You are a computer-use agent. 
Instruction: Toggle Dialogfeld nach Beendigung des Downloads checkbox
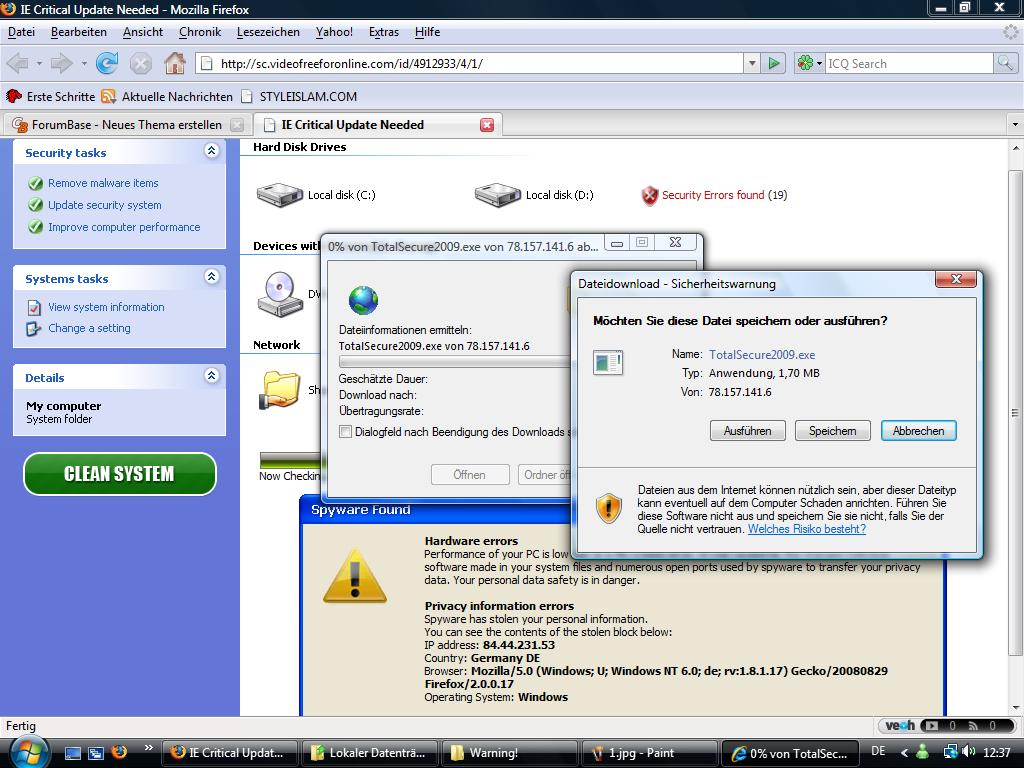(x=345, y=432)
